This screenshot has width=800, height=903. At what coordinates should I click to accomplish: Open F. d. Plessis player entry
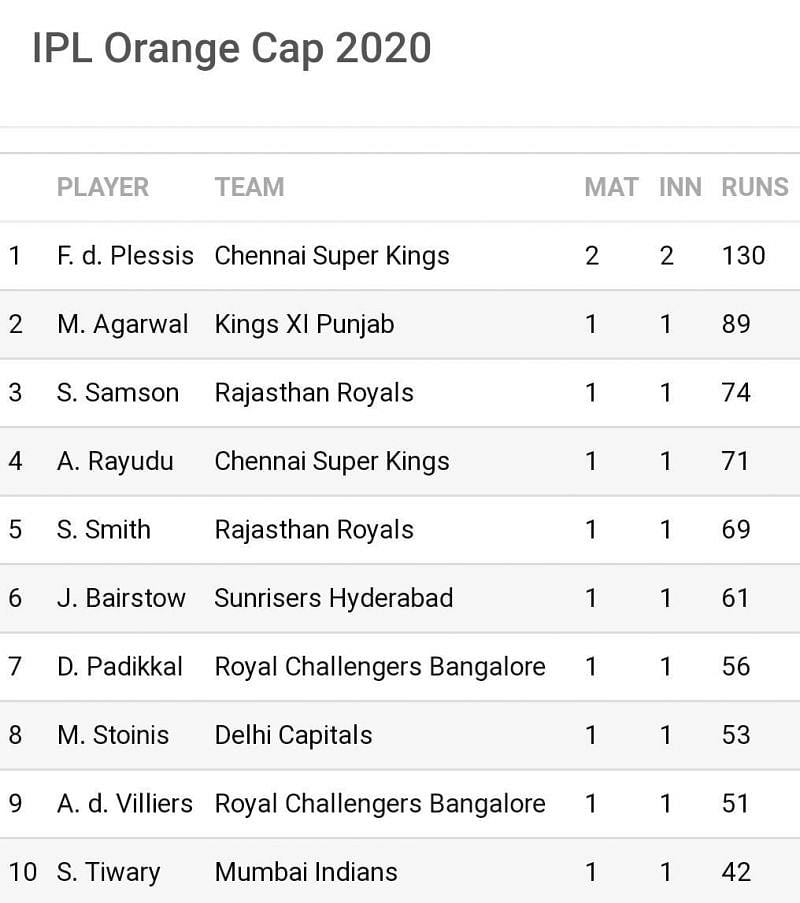point(125,256)
